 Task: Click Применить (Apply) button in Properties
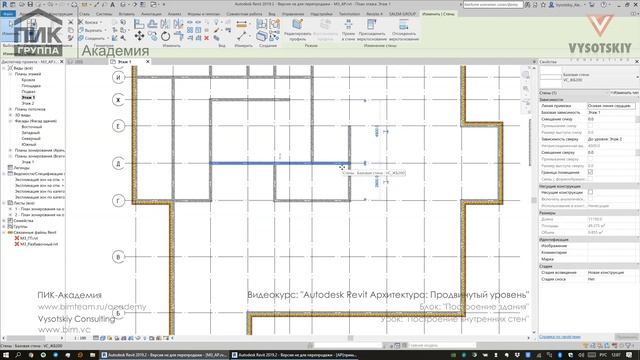pos(627,337)
